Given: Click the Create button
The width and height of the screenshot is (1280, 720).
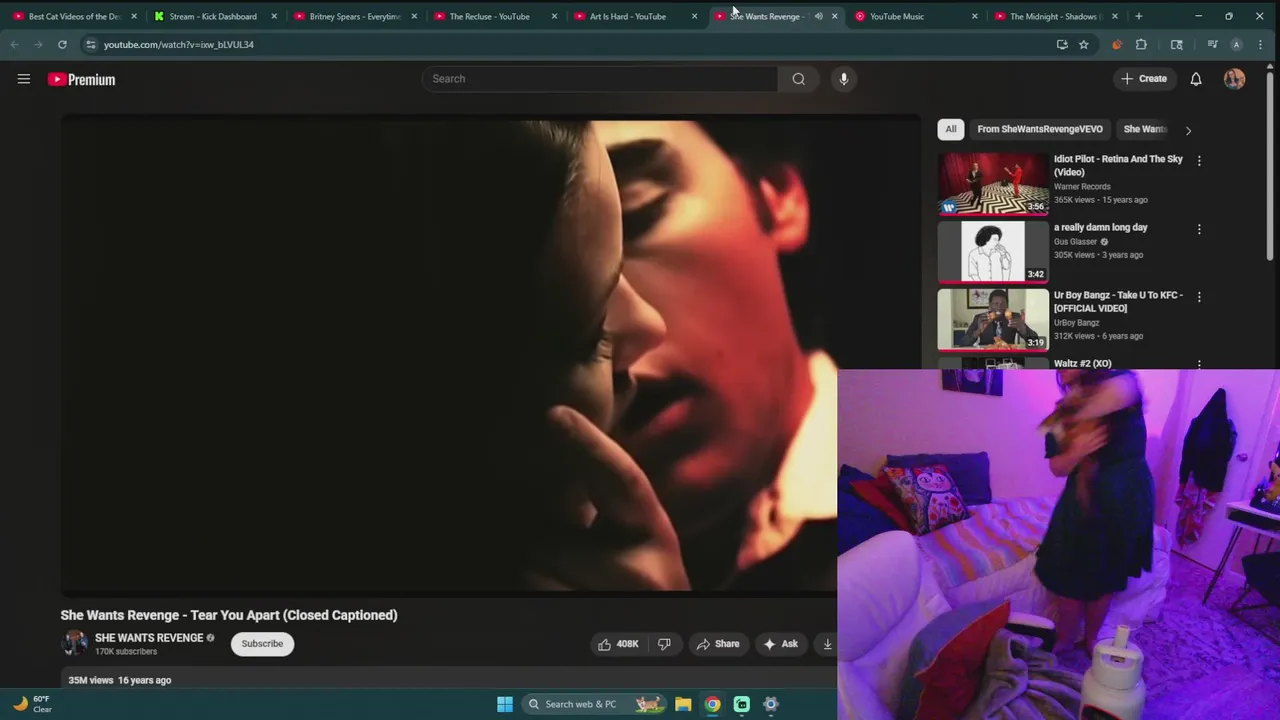Looking at the screenshot, I should 1144,79.
